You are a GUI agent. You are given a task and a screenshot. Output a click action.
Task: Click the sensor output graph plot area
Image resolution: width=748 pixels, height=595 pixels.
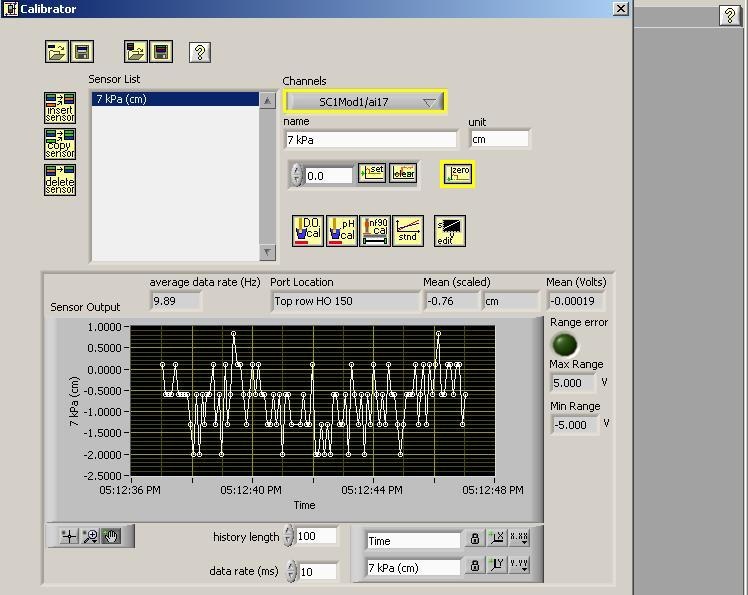tap(312, 401)
